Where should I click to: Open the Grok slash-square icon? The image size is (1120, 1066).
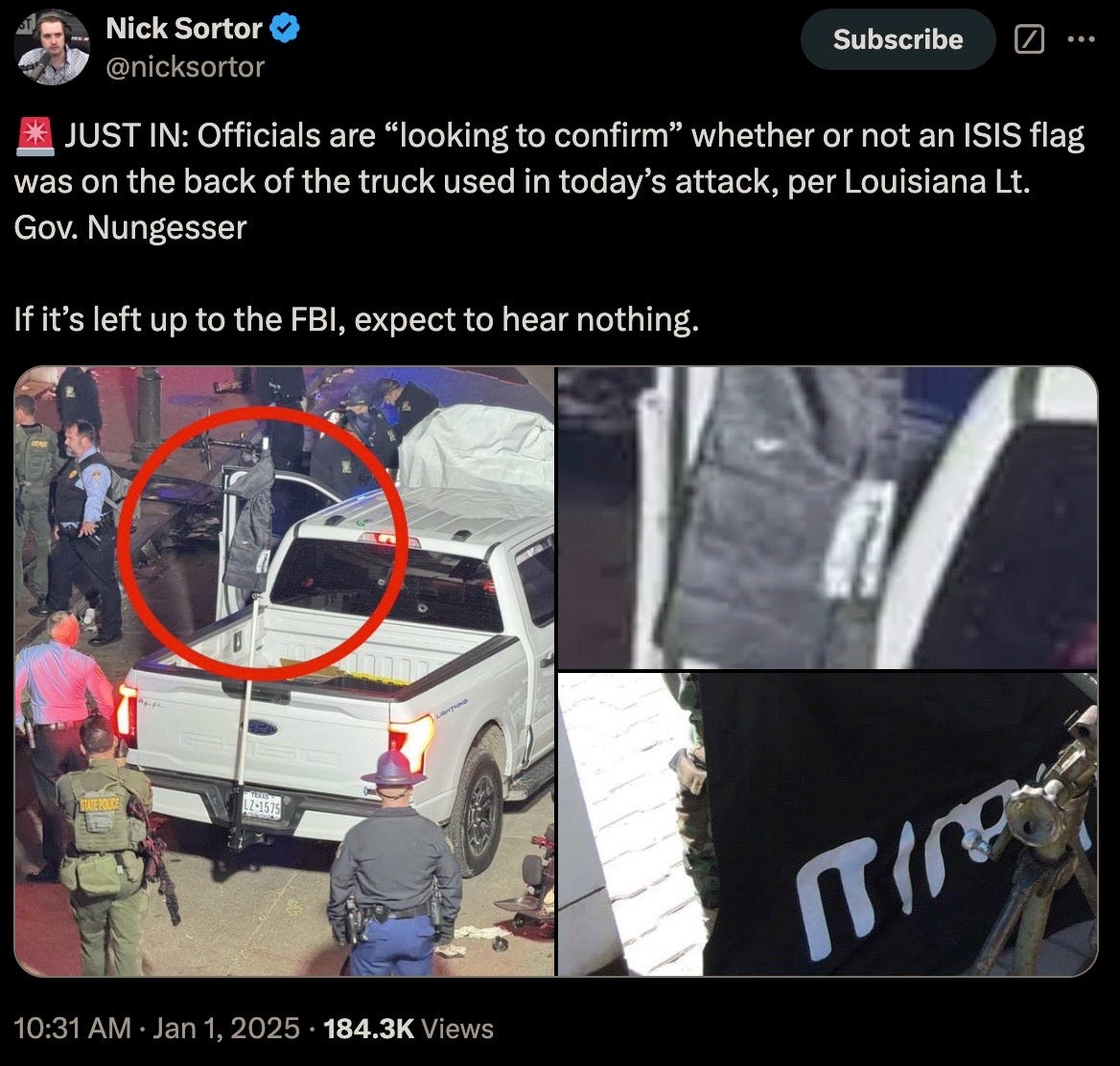coord(1029,39)
